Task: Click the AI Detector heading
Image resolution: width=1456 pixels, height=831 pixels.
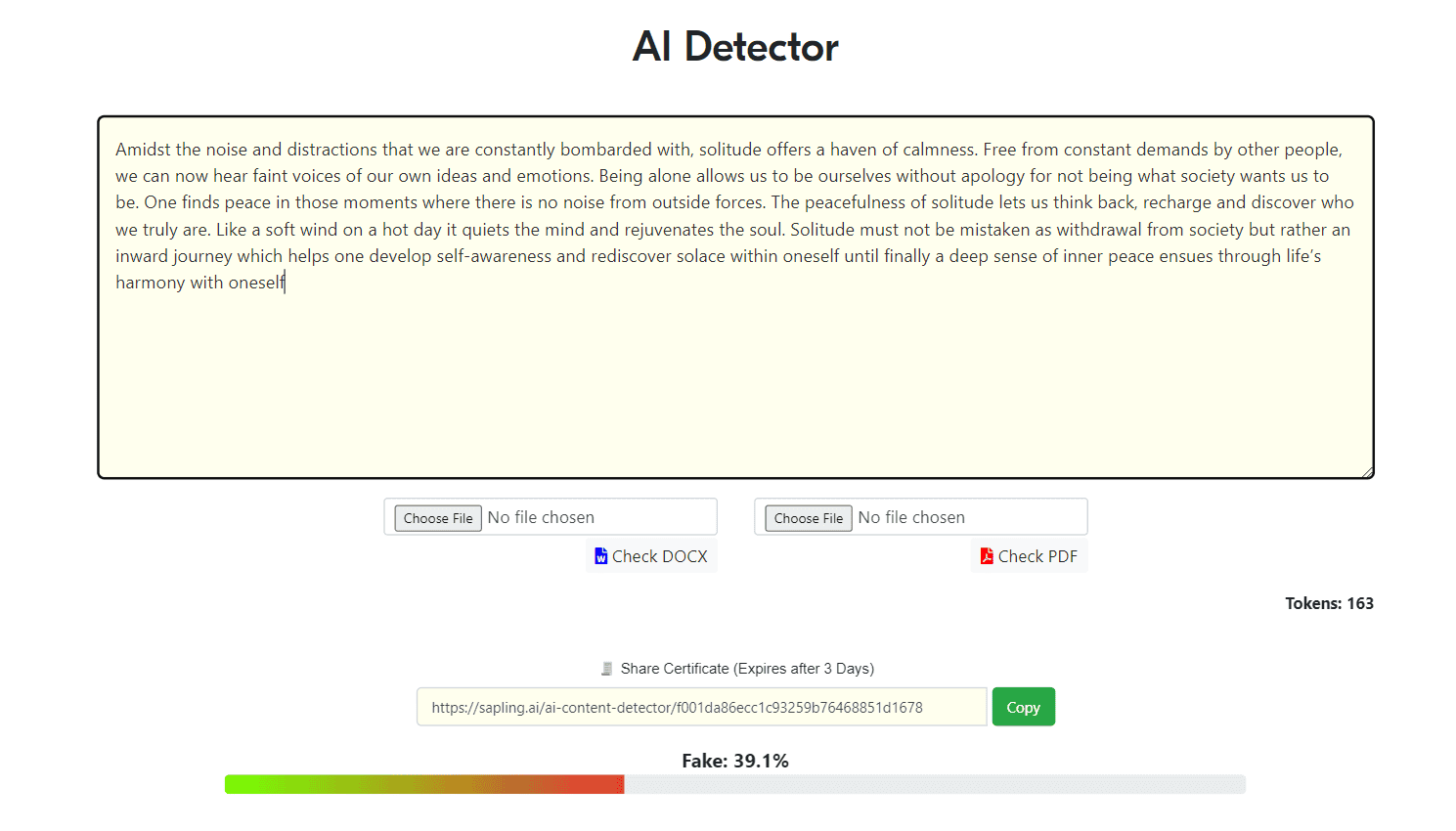Action: click(735, 47)
